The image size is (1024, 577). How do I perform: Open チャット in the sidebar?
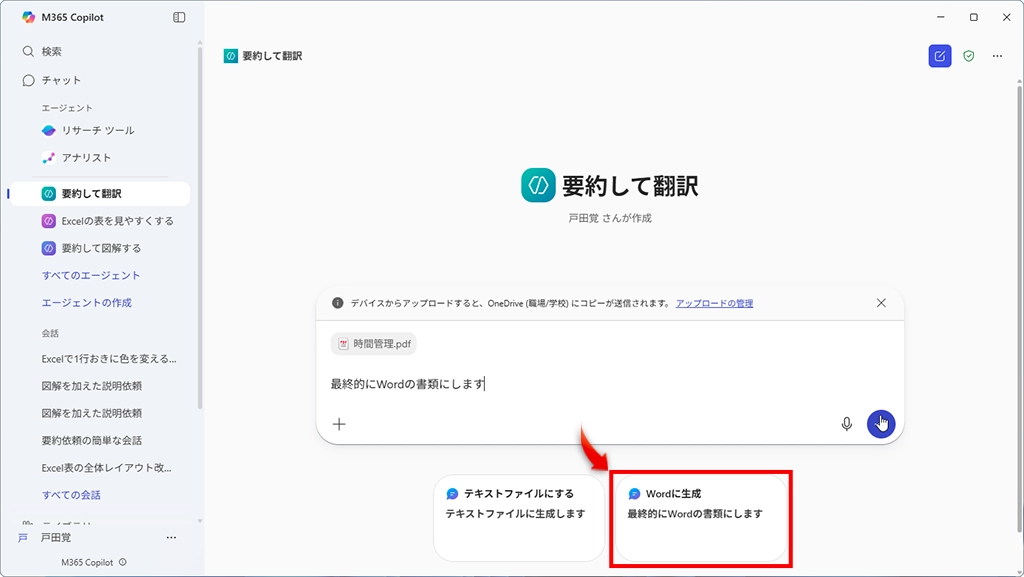pyautogui.click(x=61, y=80)
